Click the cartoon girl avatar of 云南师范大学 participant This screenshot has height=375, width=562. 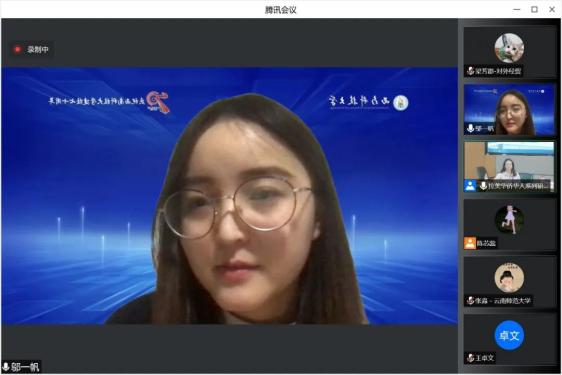coord(509,277)
